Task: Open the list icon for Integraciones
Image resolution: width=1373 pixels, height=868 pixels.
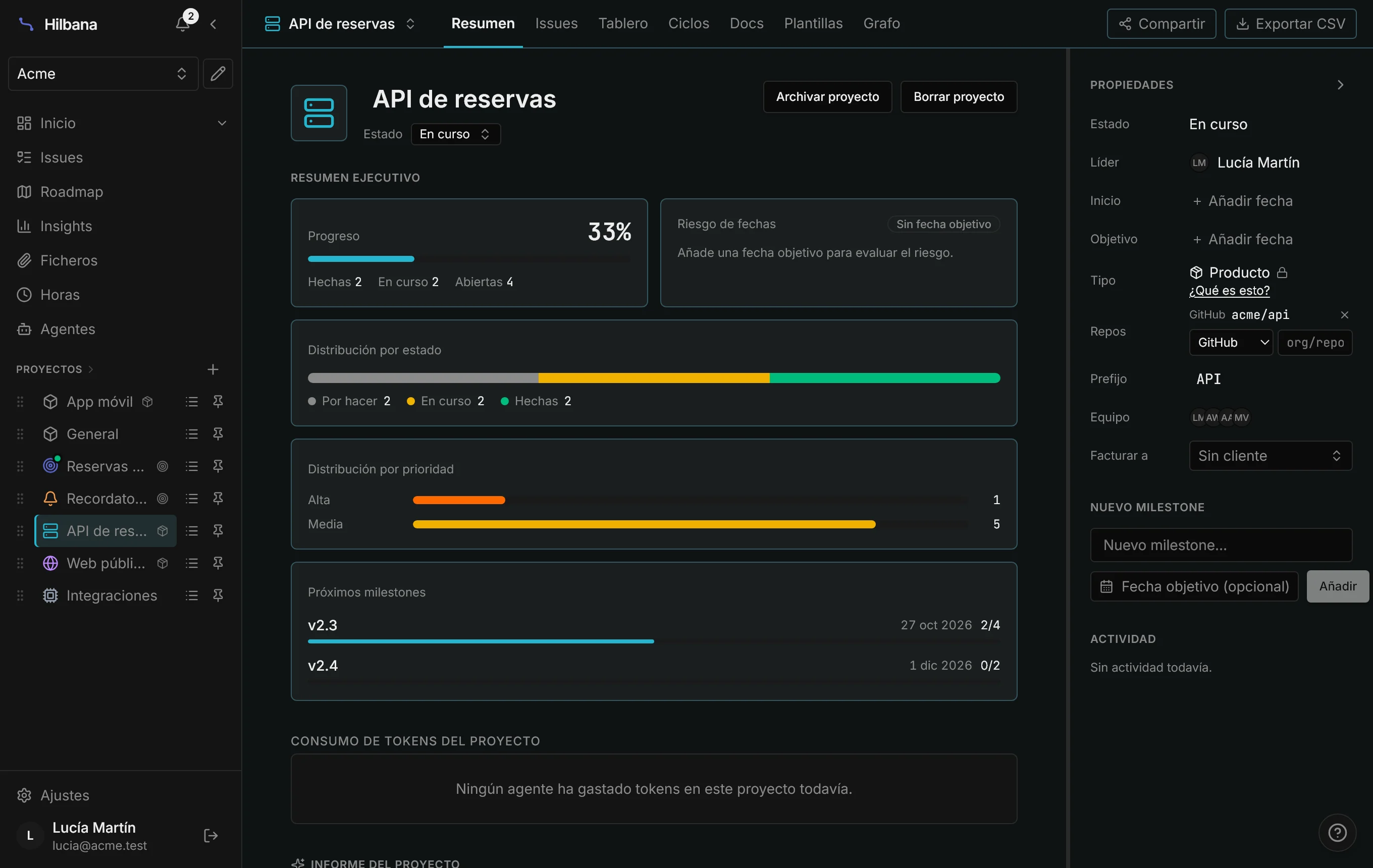Action: coord(192,595)
